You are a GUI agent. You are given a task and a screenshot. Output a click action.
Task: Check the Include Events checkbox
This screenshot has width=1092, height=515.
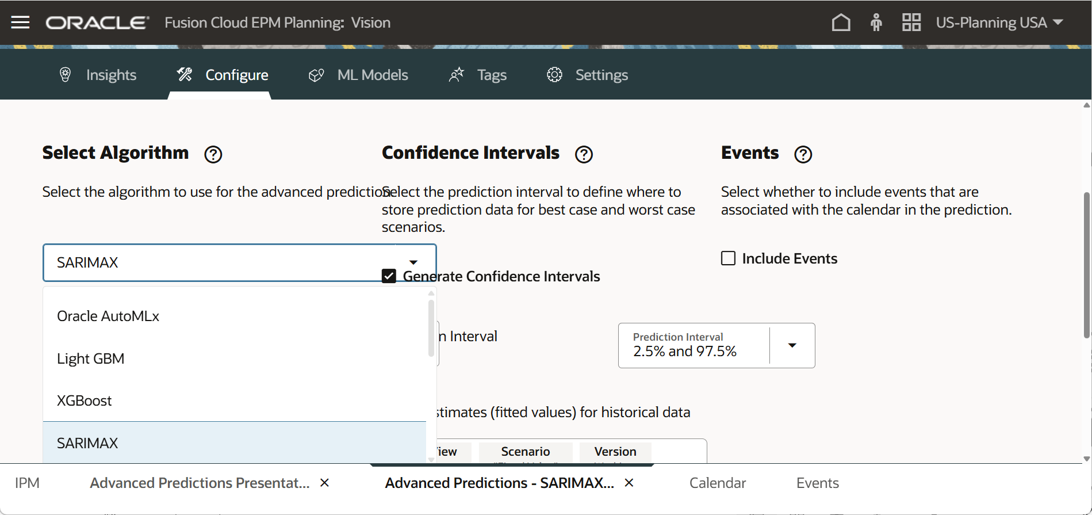tap(728, 259)
